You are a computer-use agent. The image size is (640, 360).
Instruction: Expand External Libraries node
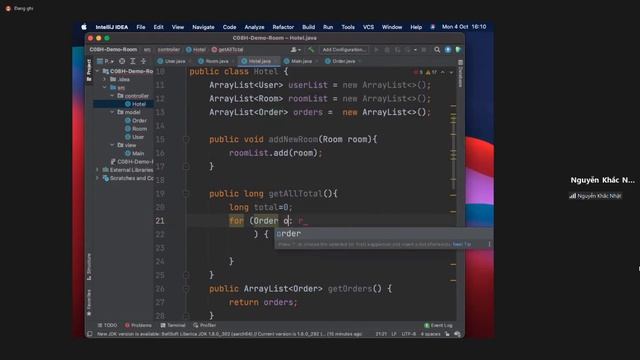(x=97, y=170)
